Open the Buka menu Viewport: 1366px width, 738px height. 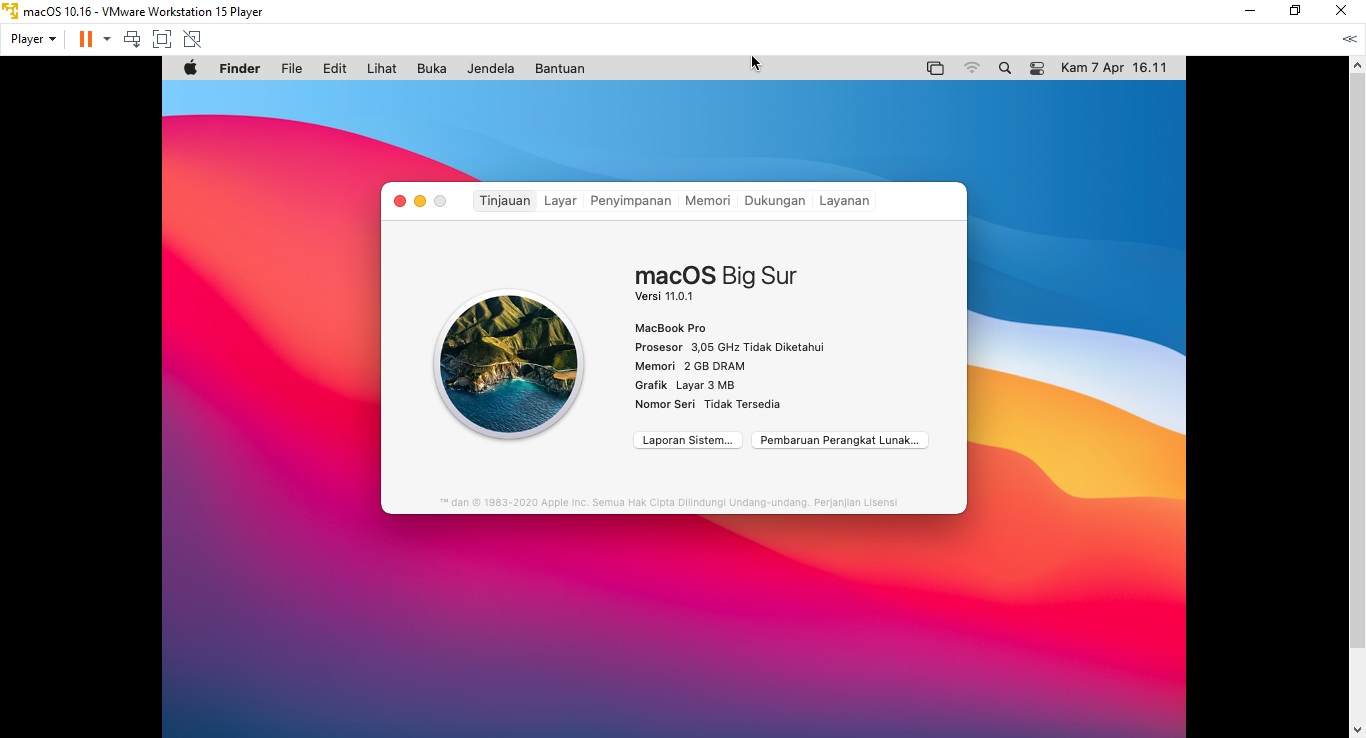click(x=432, y=68)
